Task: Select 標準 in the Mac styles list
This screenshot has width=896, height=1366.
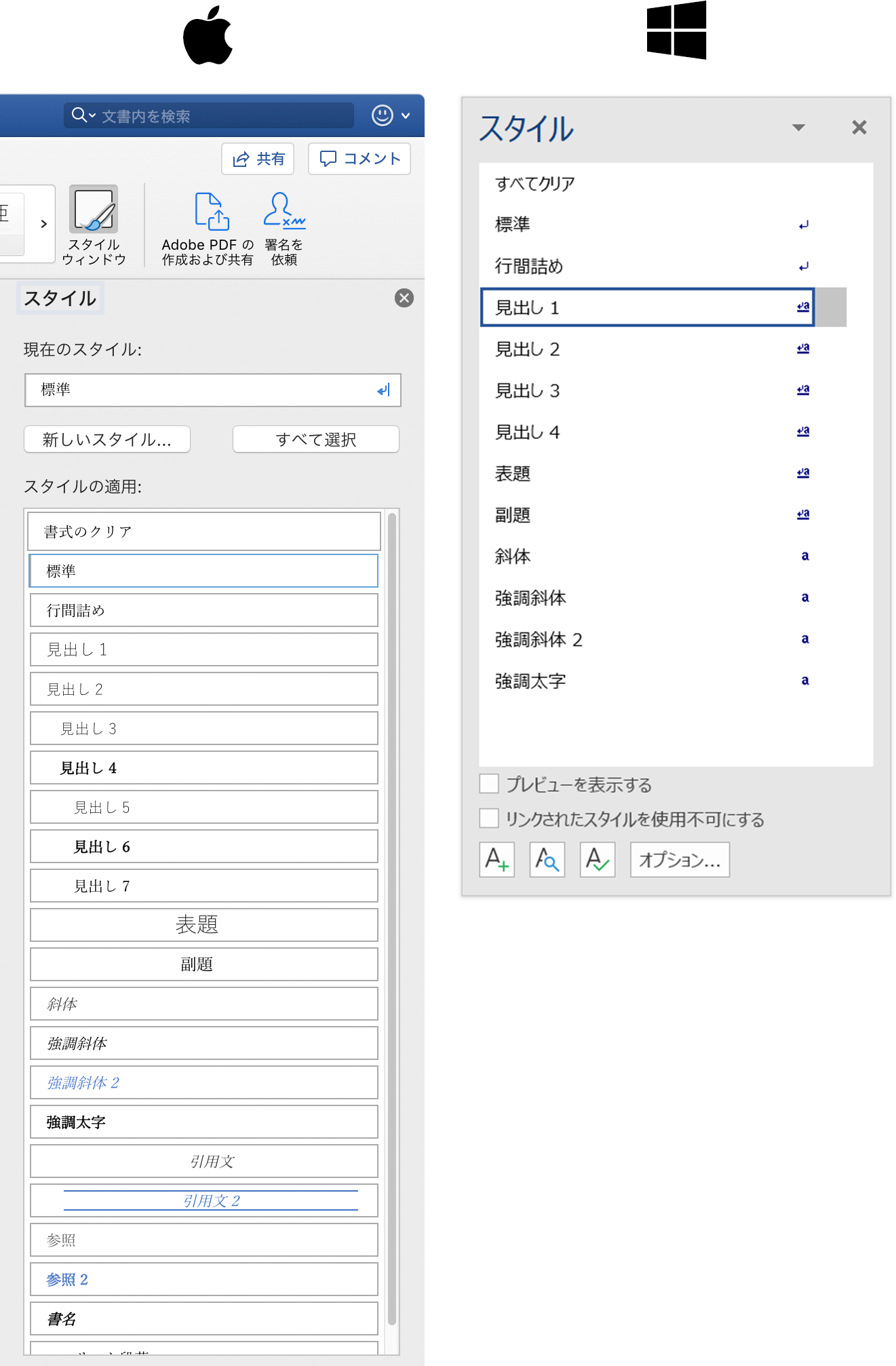Action: tap(204, 571)
